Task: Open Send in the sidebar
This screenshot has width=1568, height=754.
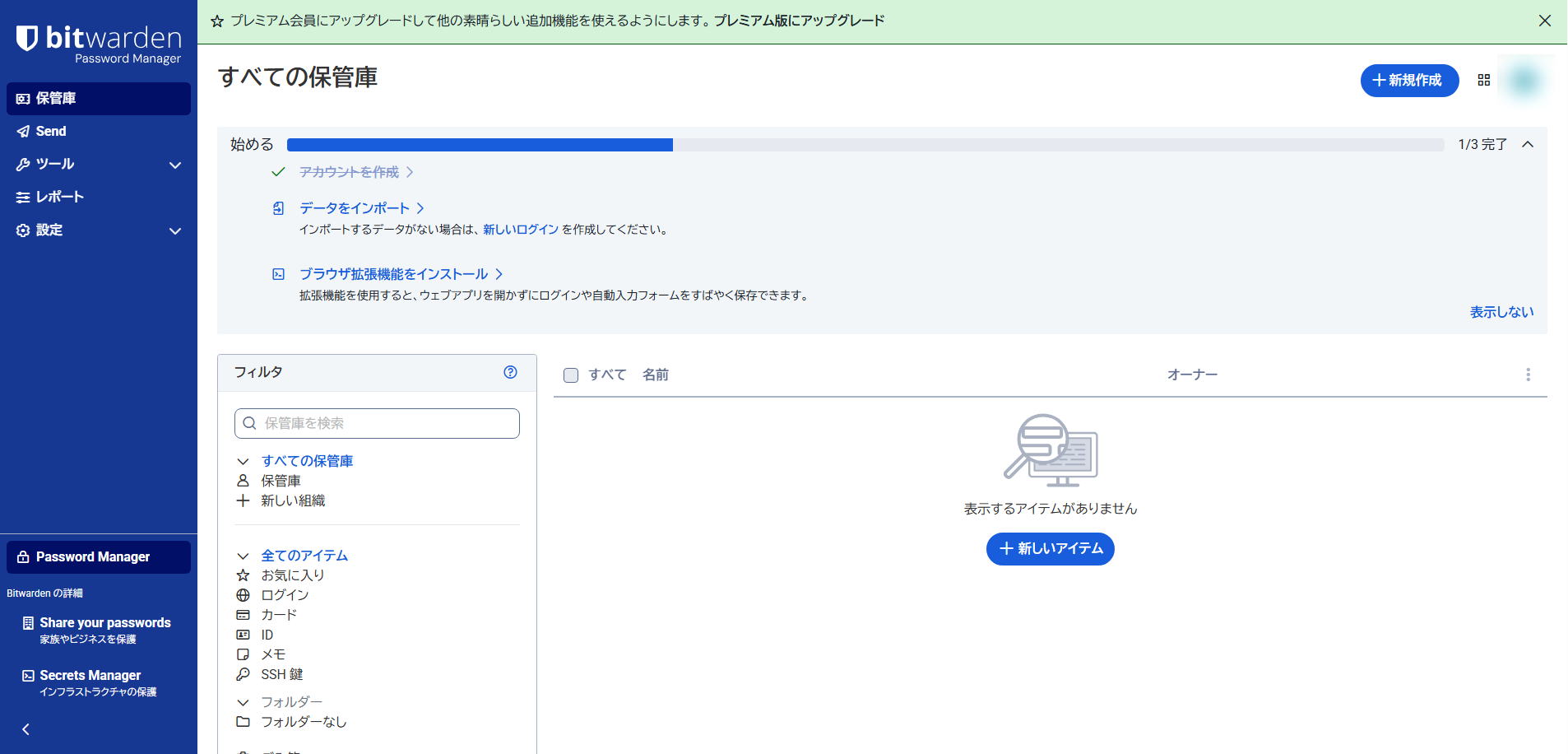Action: [51, 131]
